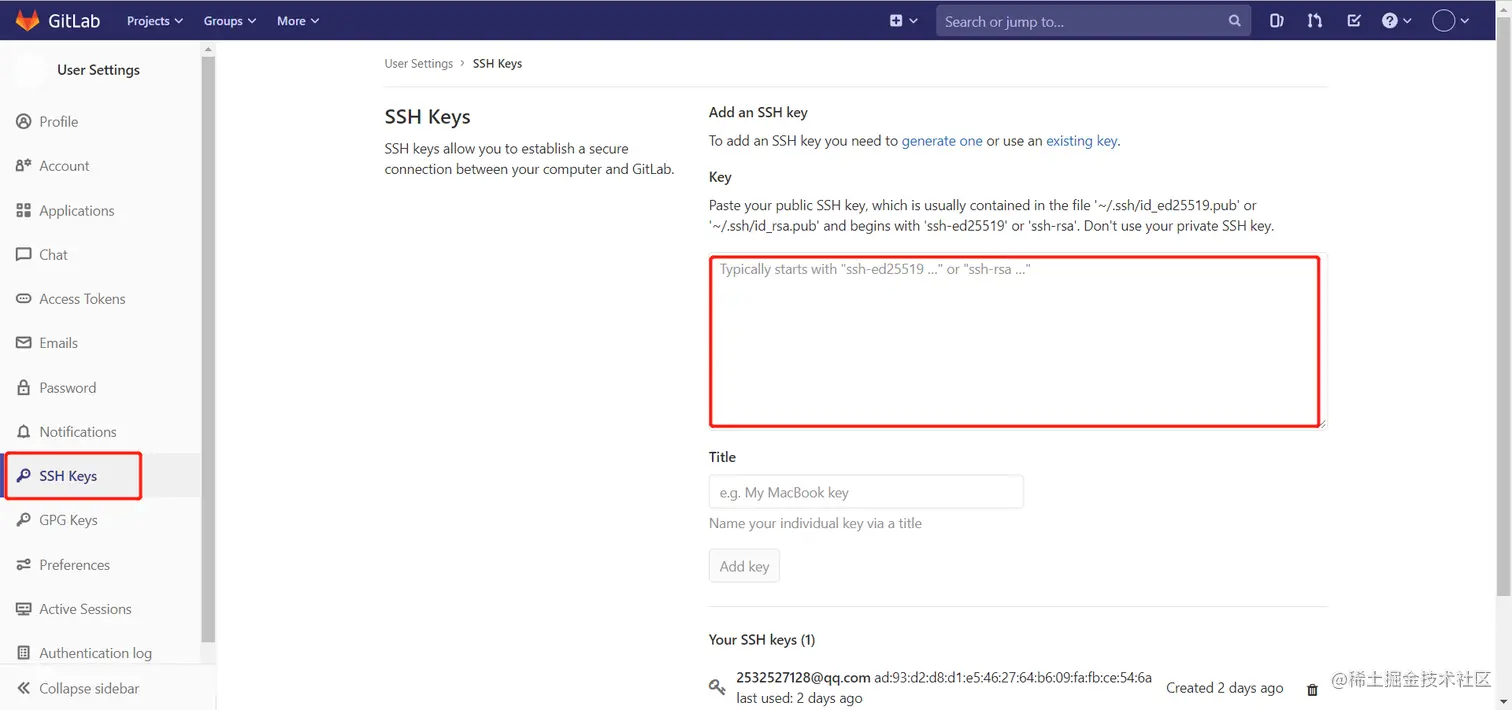1512x710 pixels.
Task: Open the To-Do list icon
Action: [1354, 21]
